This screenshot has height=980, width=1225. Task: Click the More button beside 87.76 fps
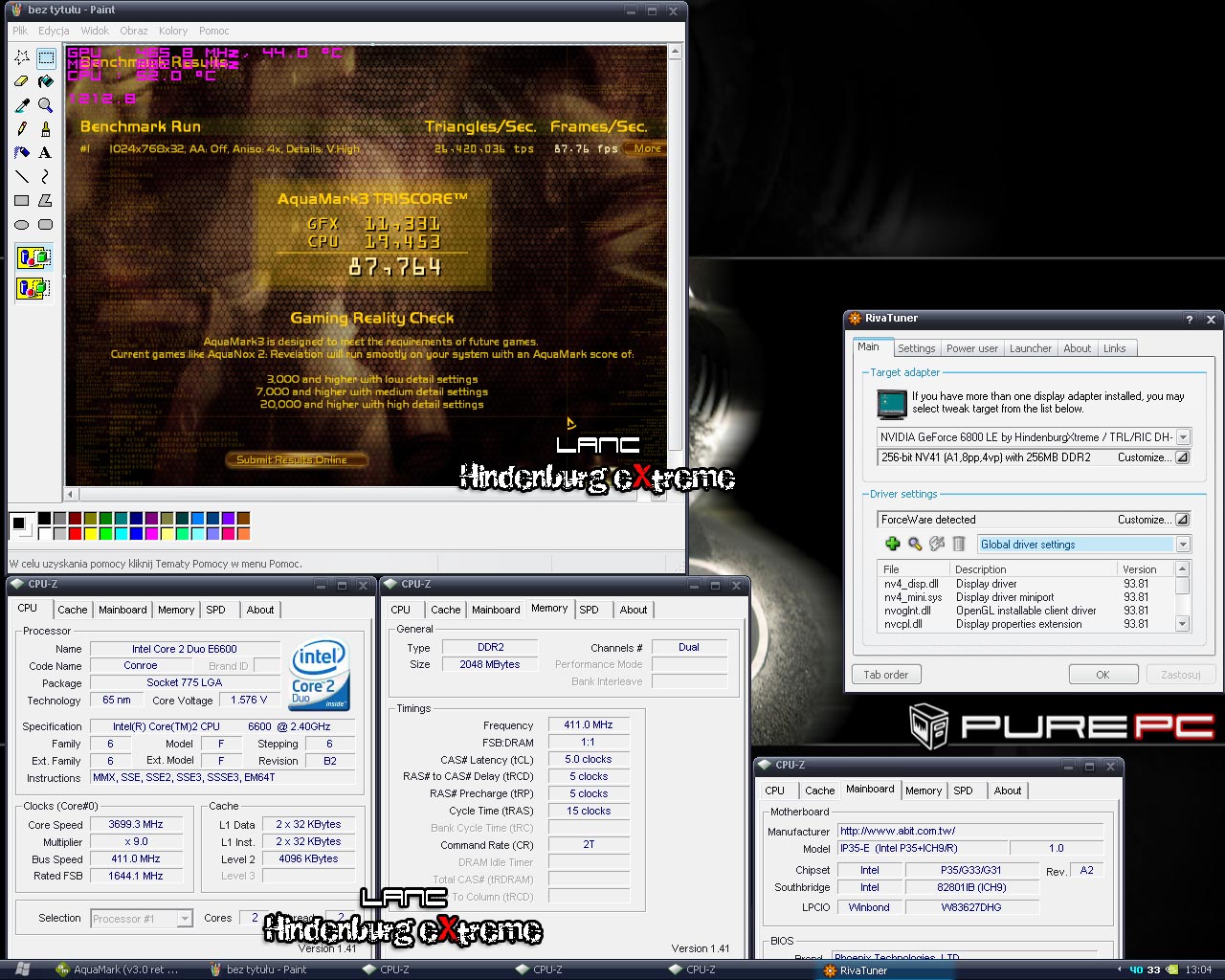click(x=646, y=148)
